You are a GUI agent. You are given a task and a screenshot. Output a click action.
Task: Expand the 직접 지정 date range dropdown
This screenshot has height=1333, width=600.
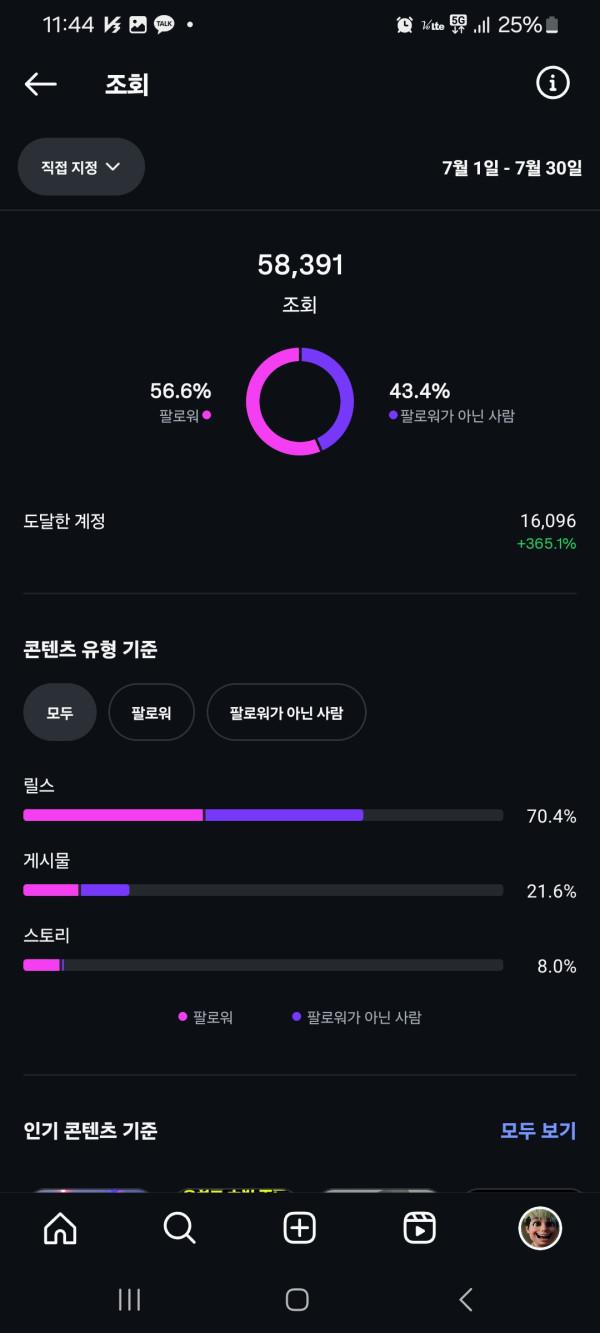click(x=81, y=167)
